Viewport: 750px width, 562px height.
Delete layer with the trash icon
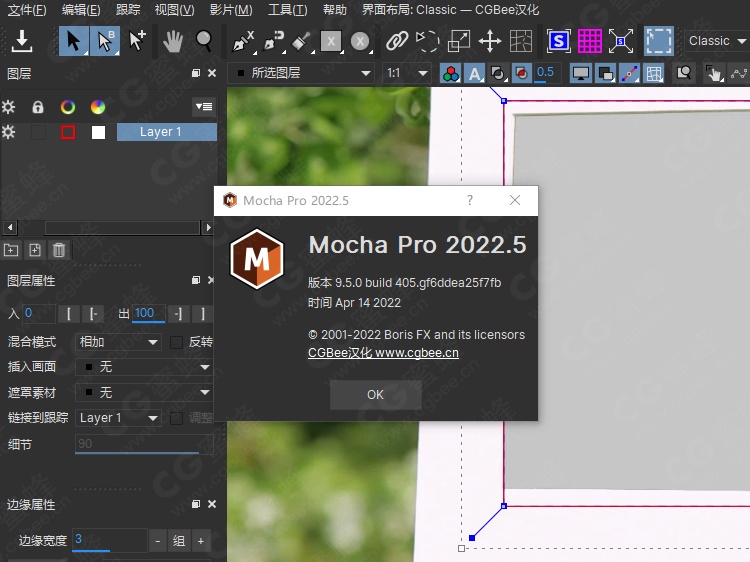pyautogui.click(x=59, y=250)
